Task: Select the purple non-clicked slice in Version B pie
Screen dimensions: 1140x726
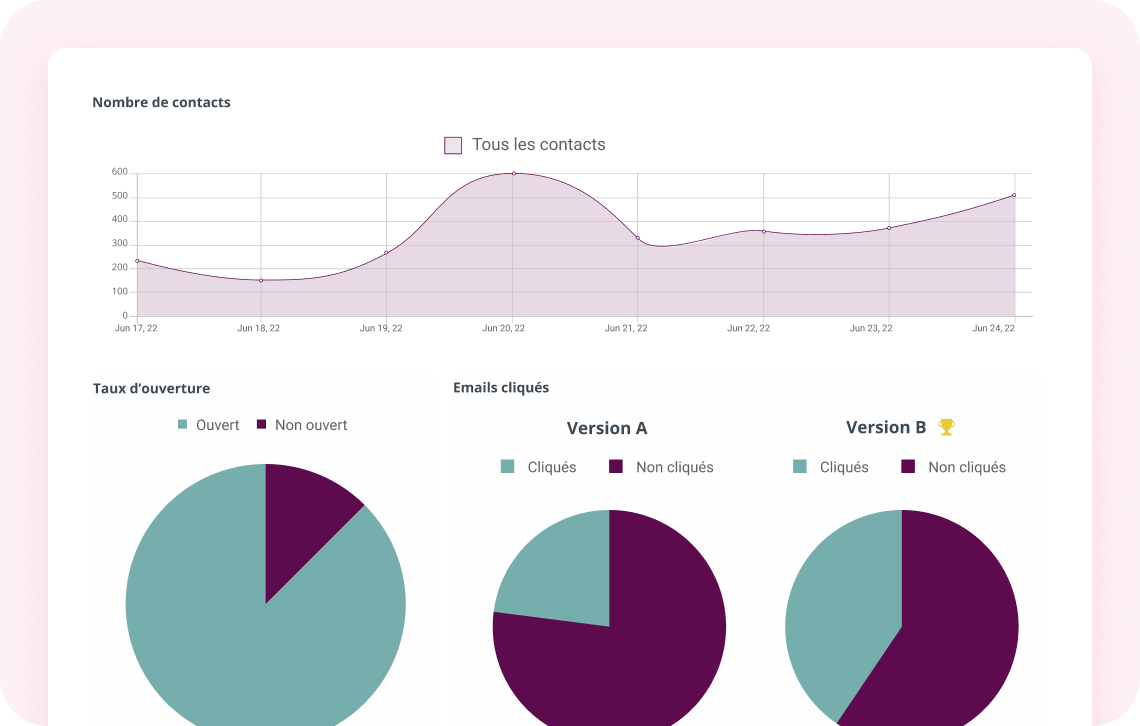Action: pyautogui.click(x=950, y=620)
